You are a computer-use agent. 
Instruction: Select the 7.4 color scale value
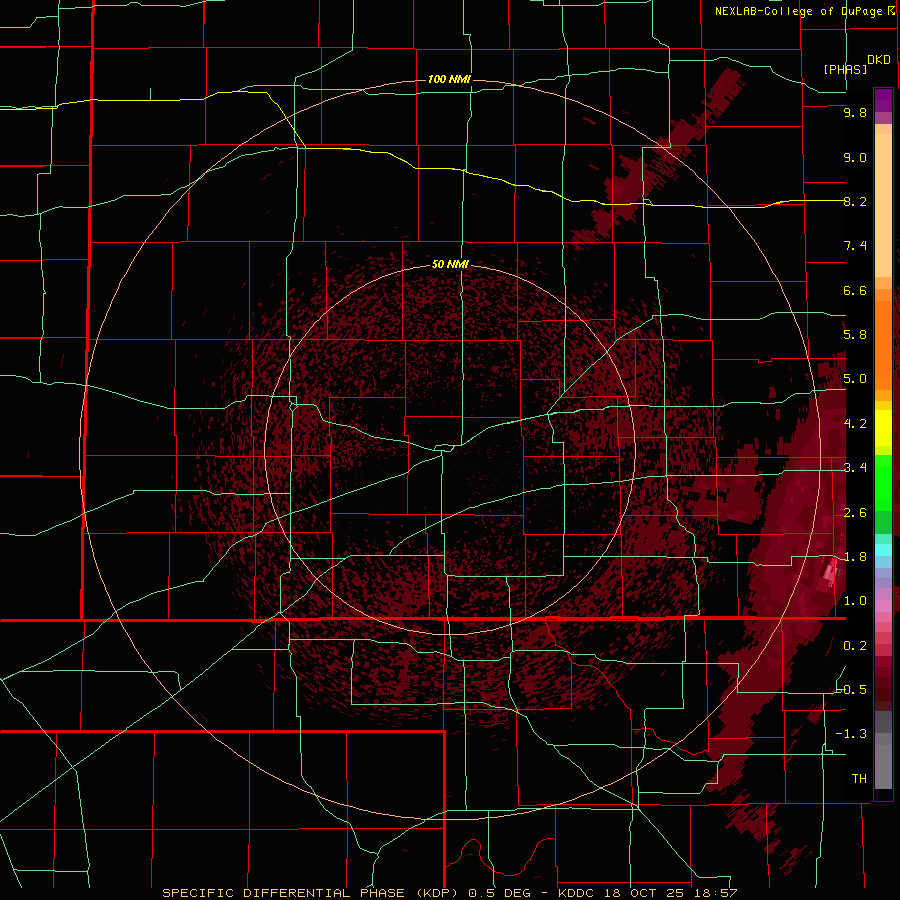[x=855, y=246]
